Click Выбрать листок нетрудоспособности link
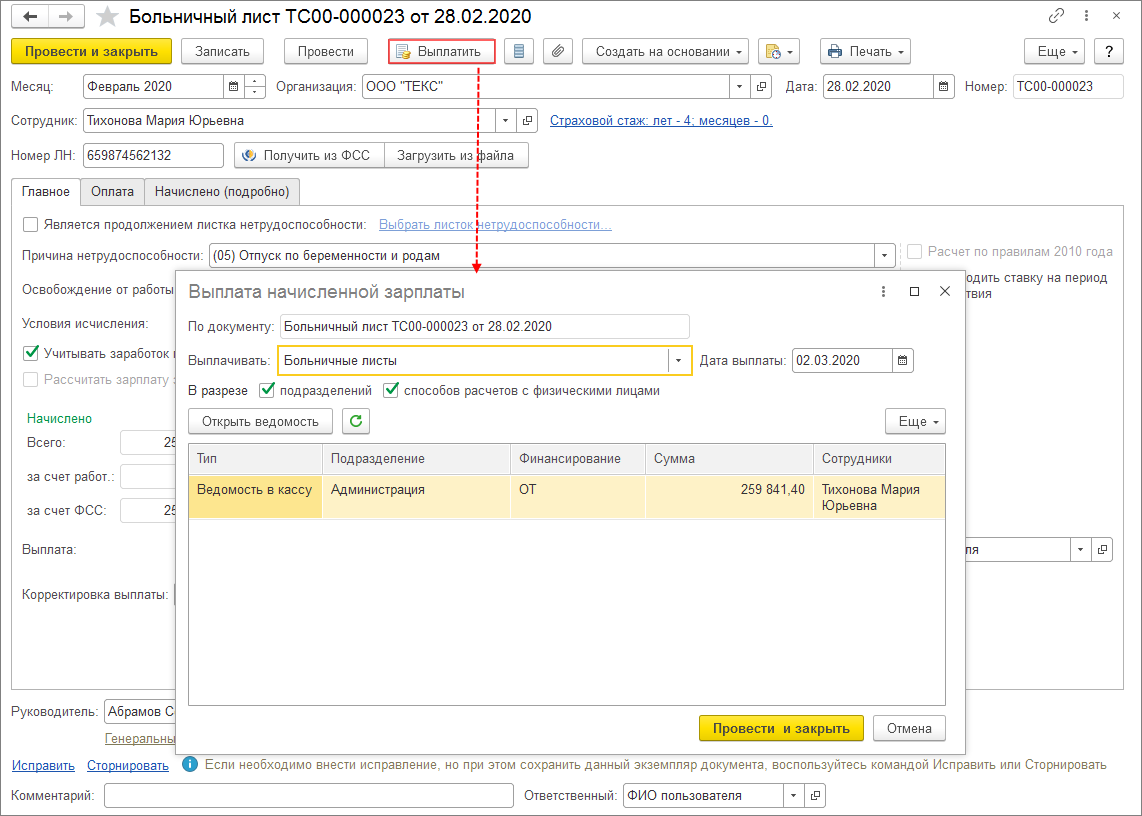The image size is (1142, 816). tap(495, 224)
